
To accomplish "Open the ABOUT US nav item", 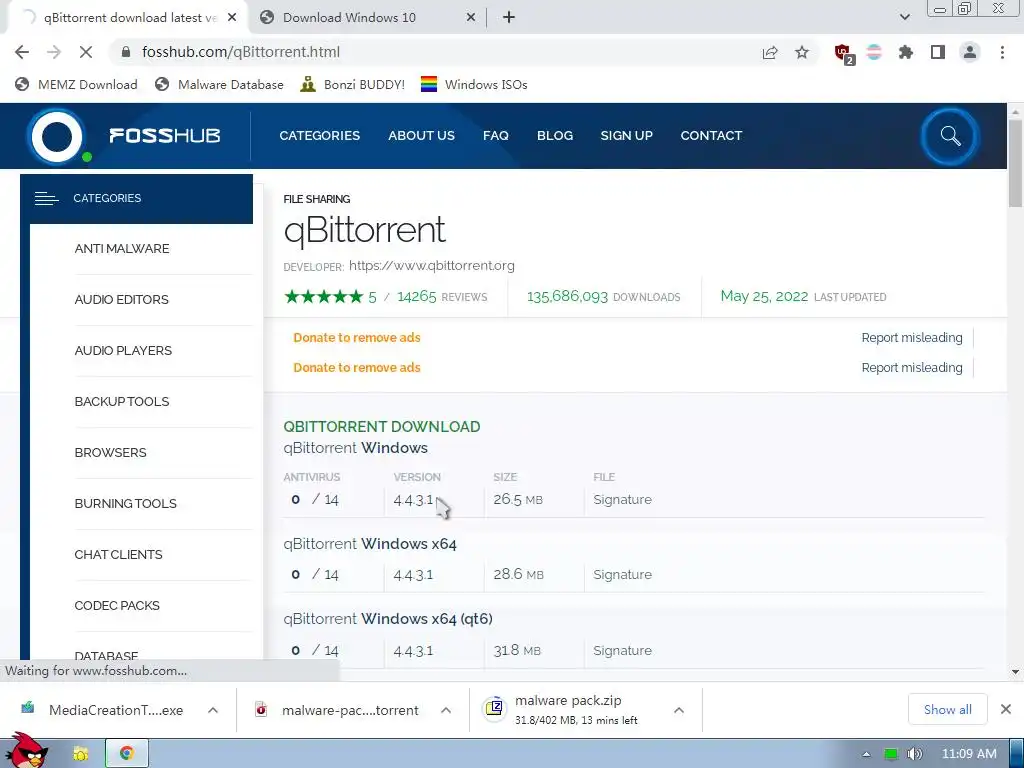I will [421, 135].
